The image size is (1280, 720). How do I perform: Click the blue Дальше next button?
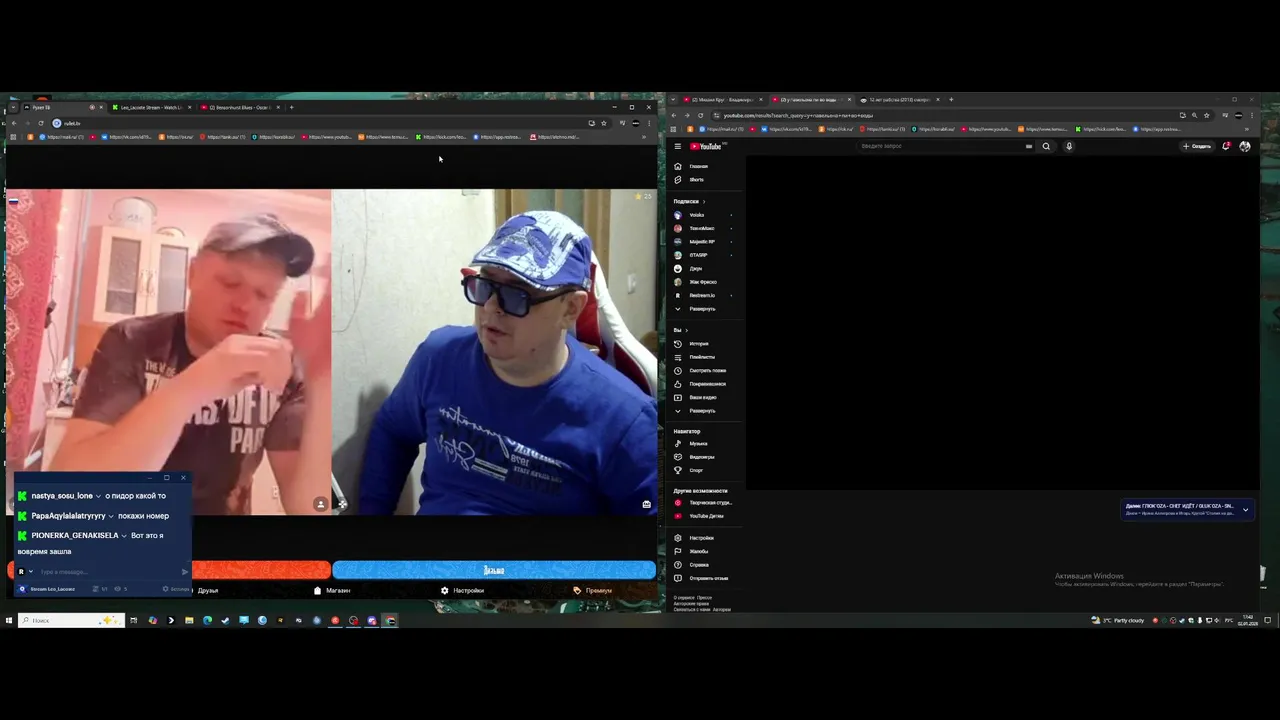pos(494,570)
